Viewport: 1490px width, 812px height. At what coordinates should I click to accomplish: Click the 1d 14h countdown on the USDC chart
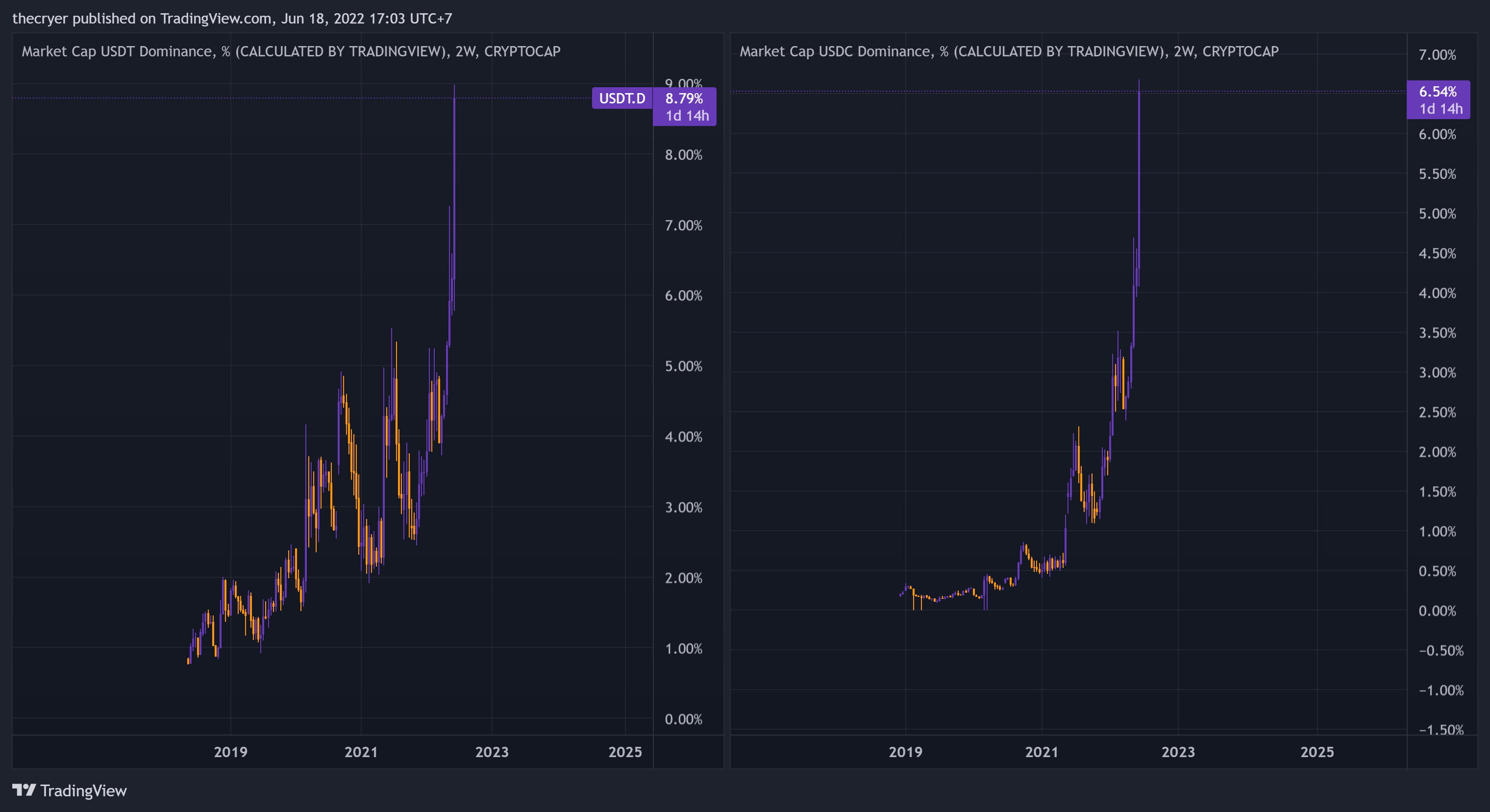coord(1440,109)
